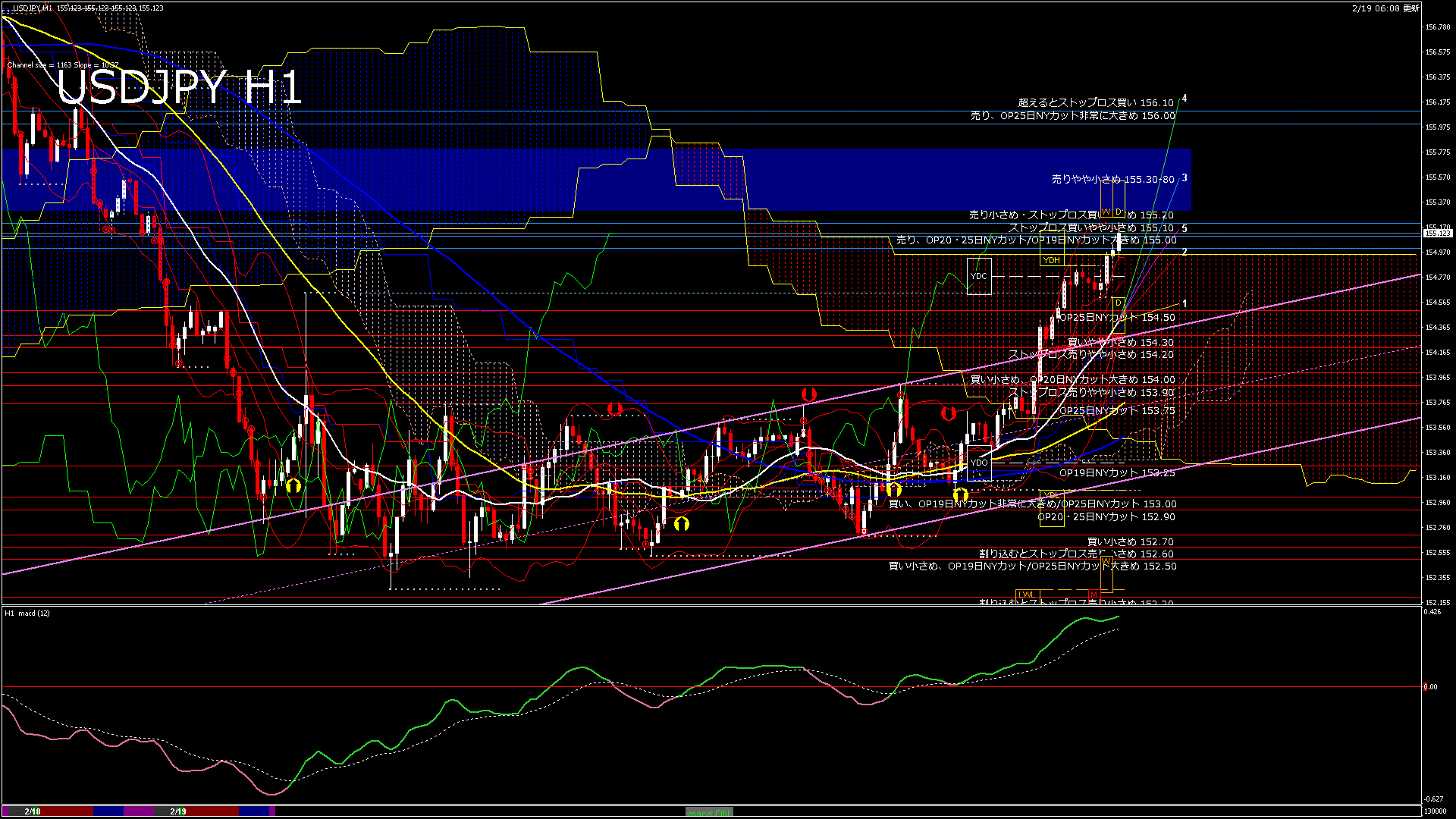This screenshot has height=819, width=1456.
Task: Click the H1 macd (12) indicator label
Action: [x=27, y=613]
